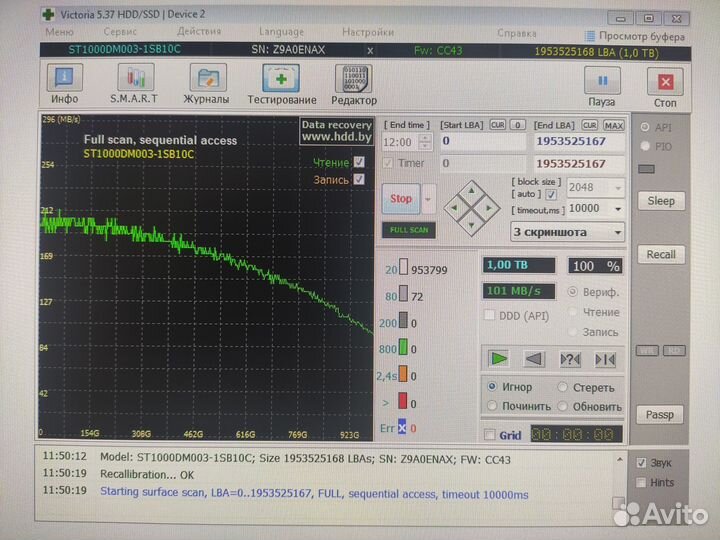The image size is (720, 540).
Task: Enable the Grid checkbox
Action: (489, 435)
